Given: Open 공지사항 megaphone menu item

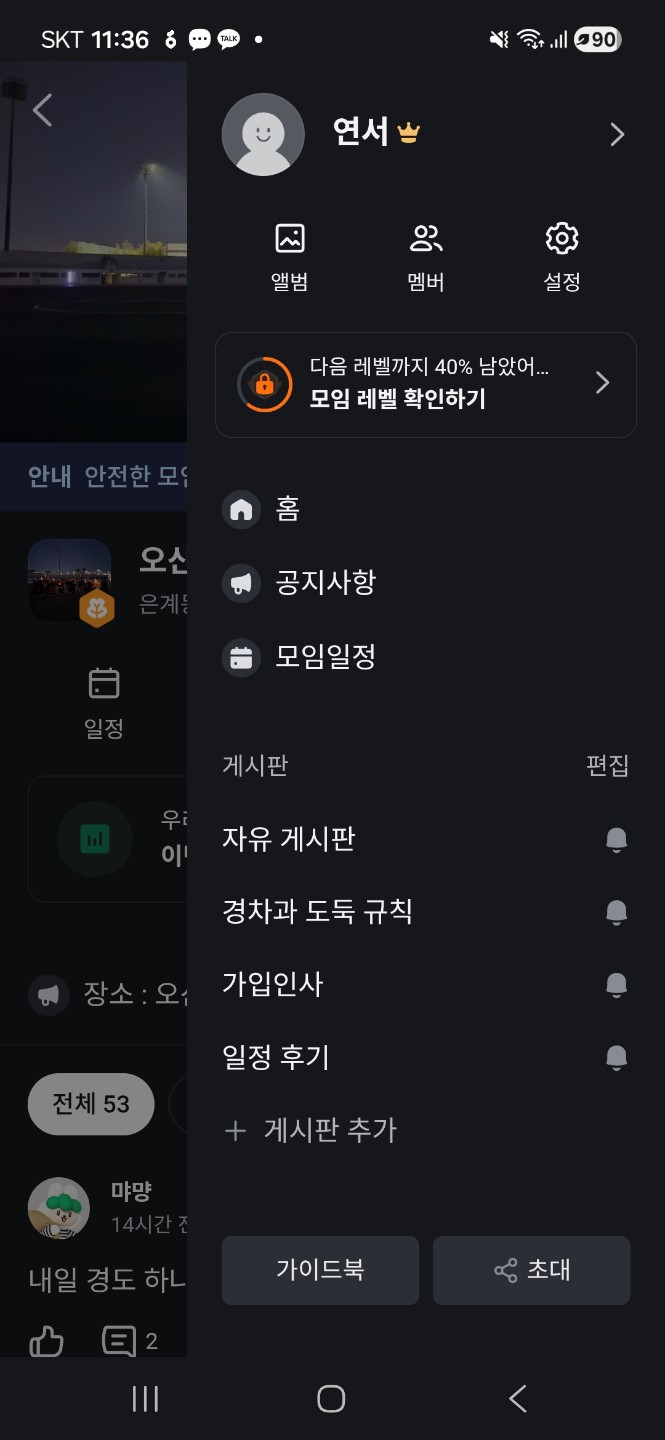Looking at the screenshot, I should [x=241, y=583].
